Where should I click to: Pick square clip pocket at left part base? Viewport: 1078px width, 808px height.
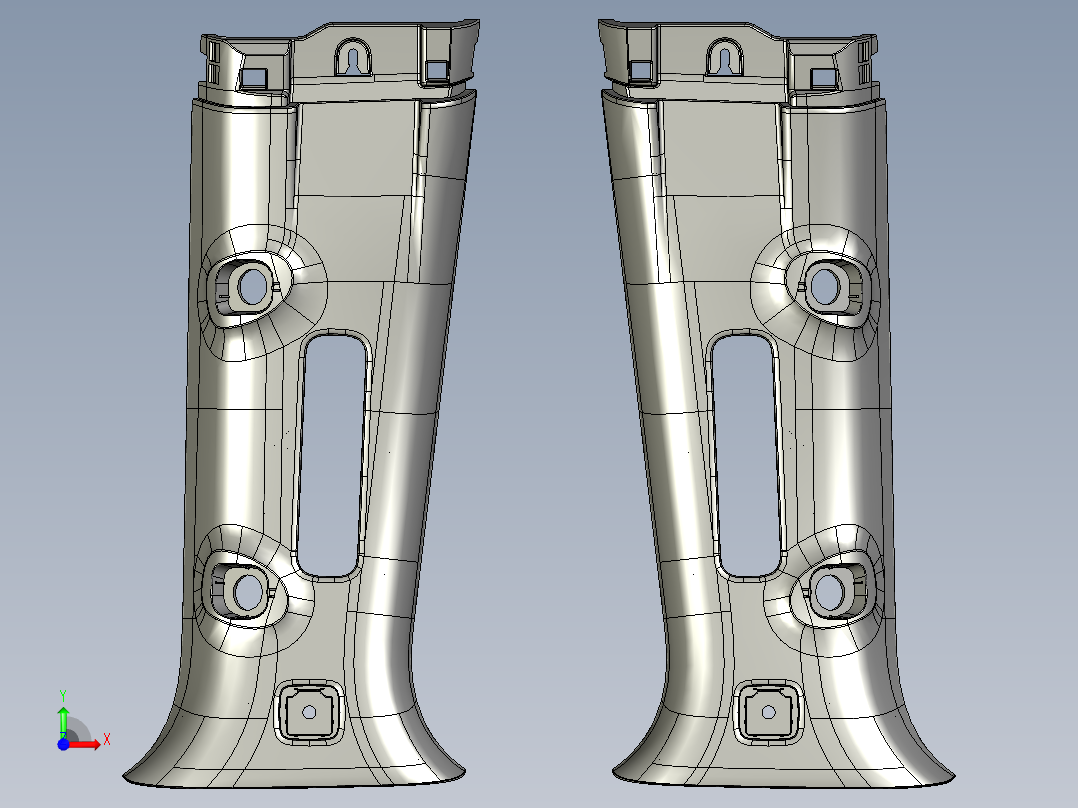click(309, 712)
